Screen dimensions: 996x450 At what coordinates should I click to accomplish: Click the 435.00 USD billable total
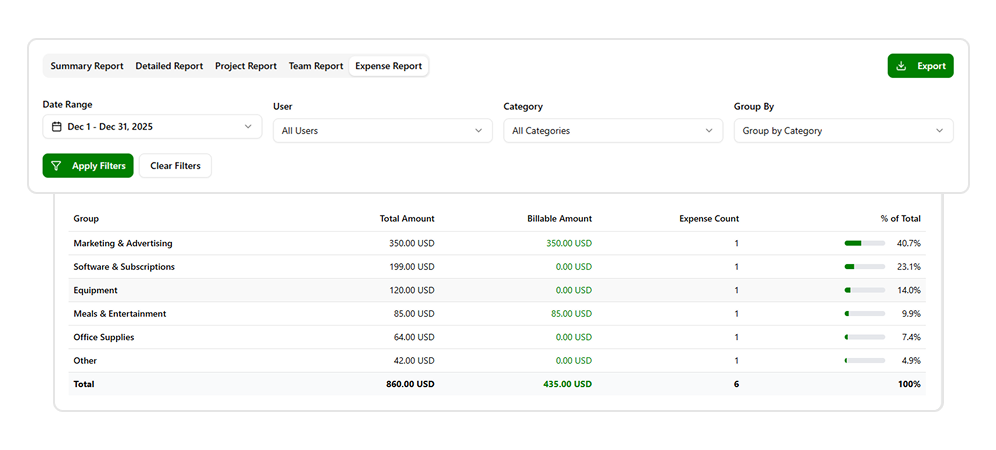point(568,384)
